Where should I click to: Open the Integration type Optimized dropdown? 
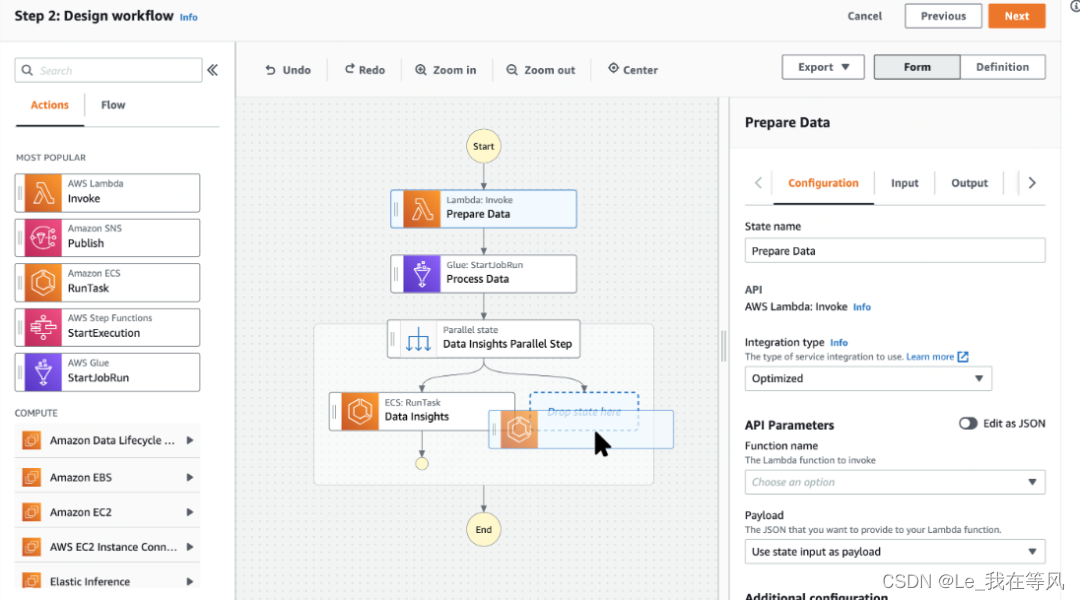click(868, 378)
